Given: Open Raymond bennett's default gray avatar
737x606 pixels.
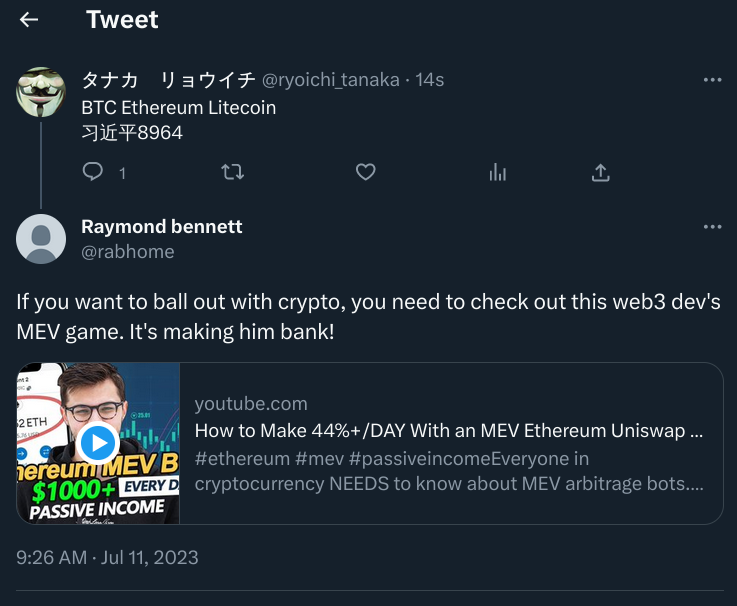Looking at the screenshot, I should pyautogui.click(x=42, y=239).
